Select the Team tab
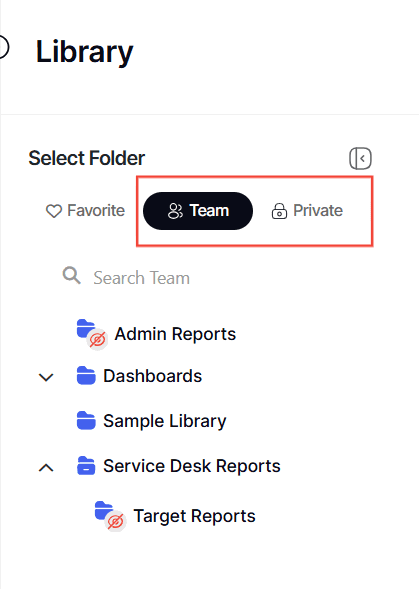This screenshot has width=419, height=589. coord(198,211)
